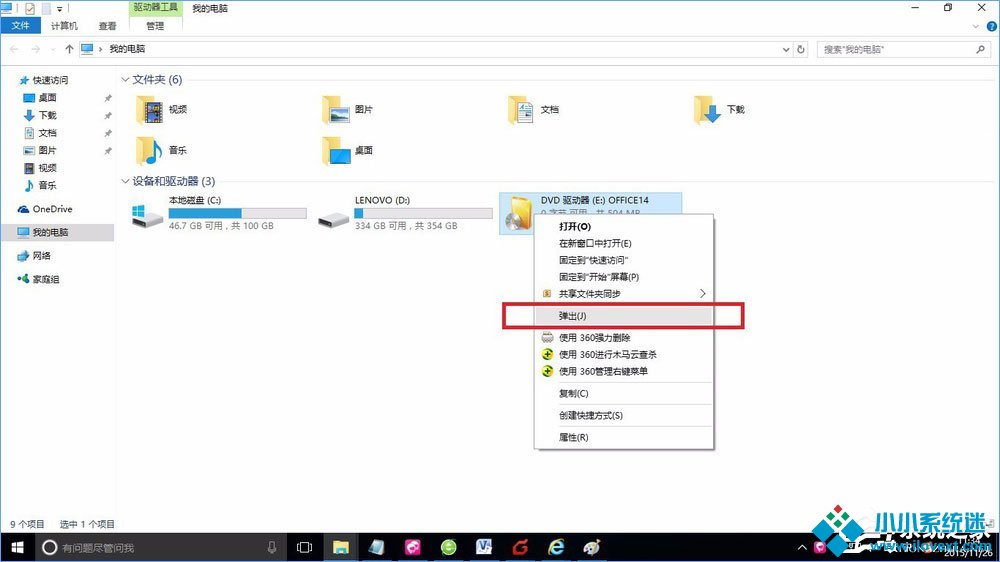This screenshot has width=1000, height=562.
Task: Click the search magnifier icon
Action: [980, 49]
